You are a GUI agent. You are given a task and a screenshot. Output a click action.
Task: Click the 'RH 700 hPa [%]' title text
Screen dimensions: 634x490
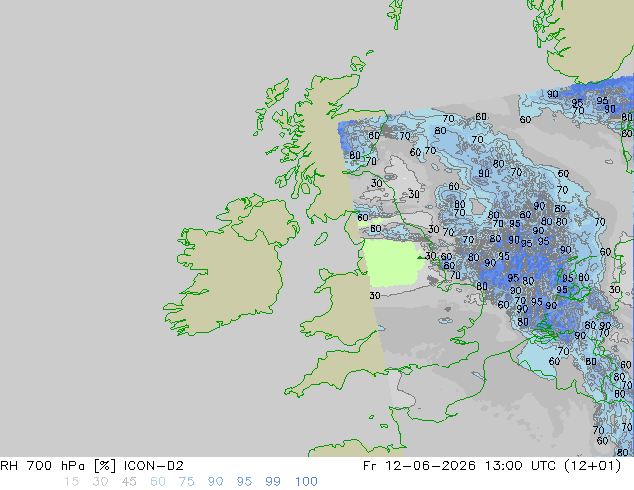[x=58, y=466]
